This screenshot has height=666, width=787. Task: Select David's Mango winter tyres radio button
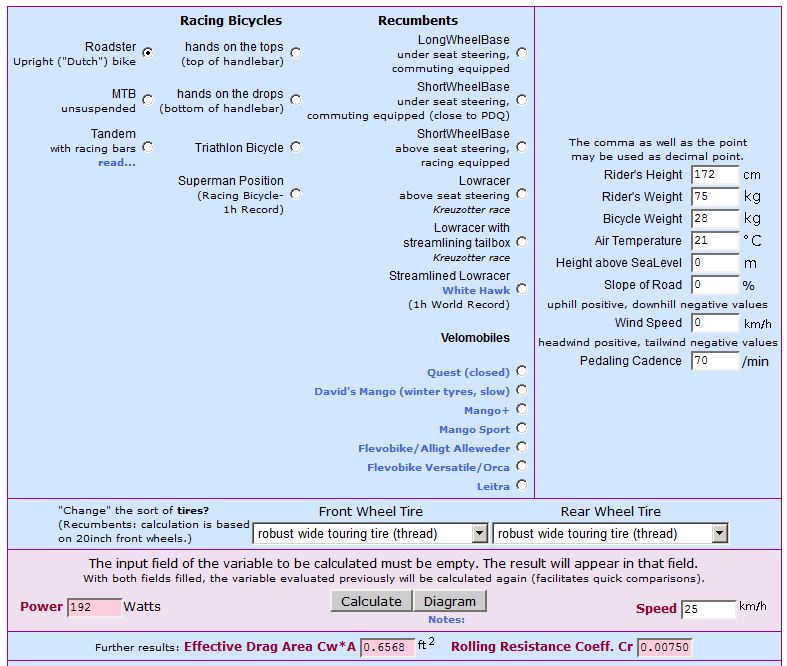(522, 390)
